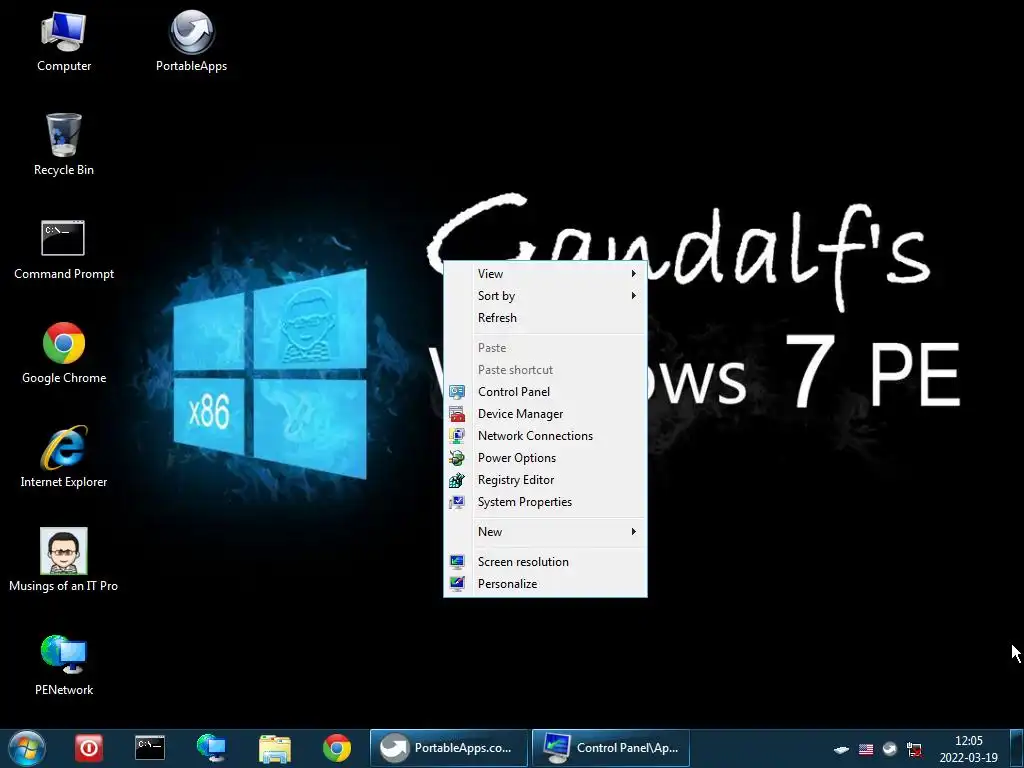The width and height of the screenshot is (1024, 768).
Task: Click the Screen resolution menu icon
Action: (x=457, y=562)
